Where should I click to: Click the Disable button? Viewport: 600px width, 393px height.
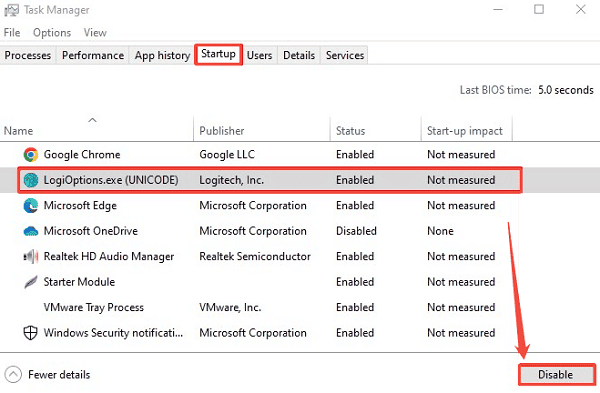point(556,375)
